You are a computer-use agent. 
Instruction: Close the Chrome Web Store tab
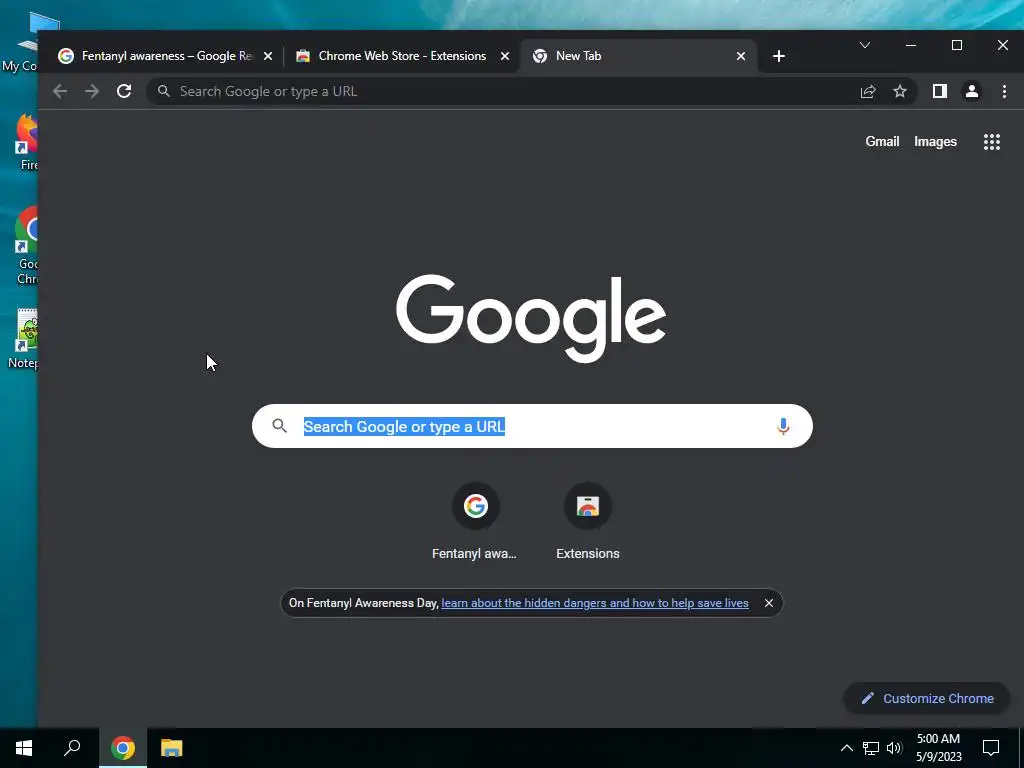[x=505, y=56]
